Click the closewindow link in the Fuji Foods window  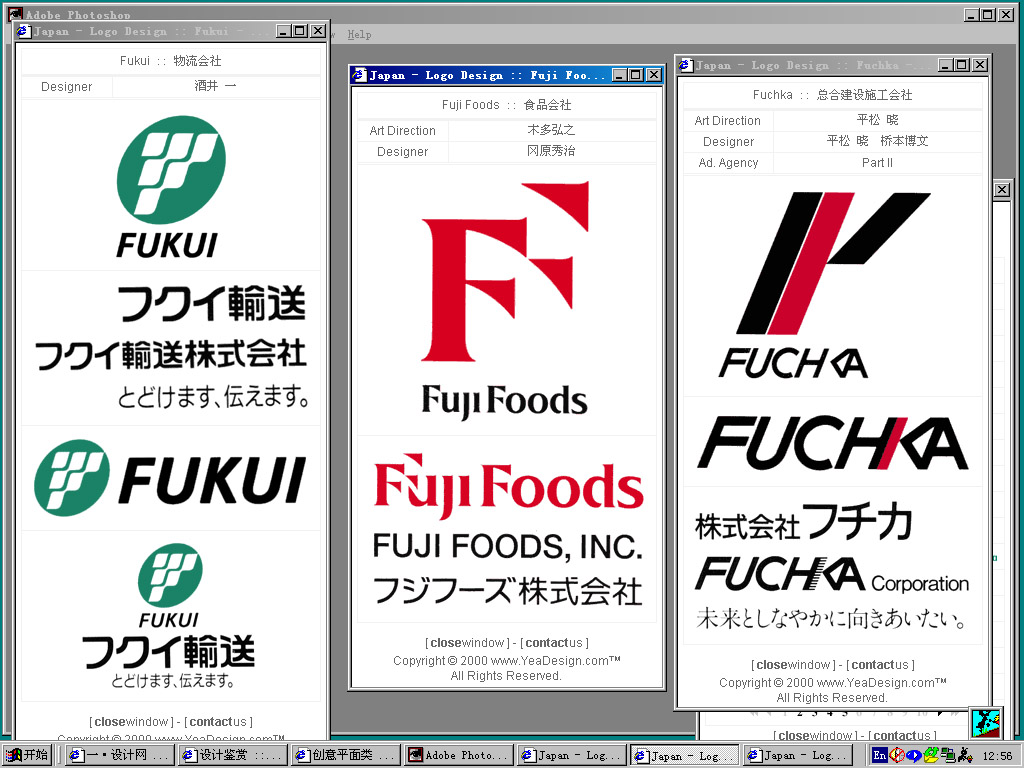468,643
